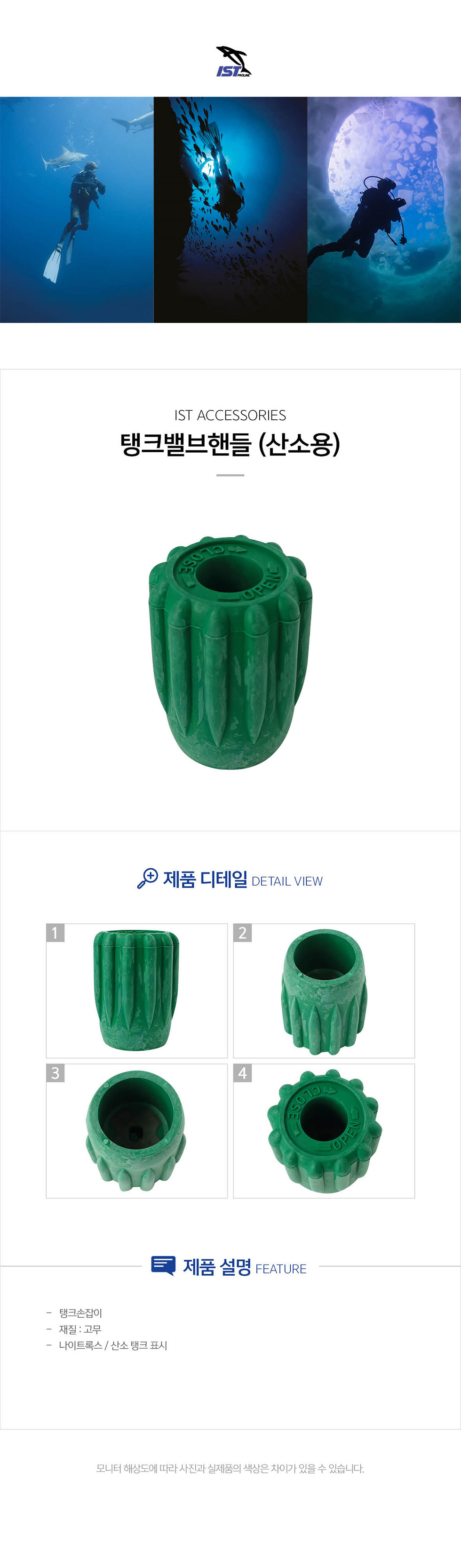This screenshot has height=1568, width=461.
Task: Click the gray number 4 badge
Action: point(243,1073)
